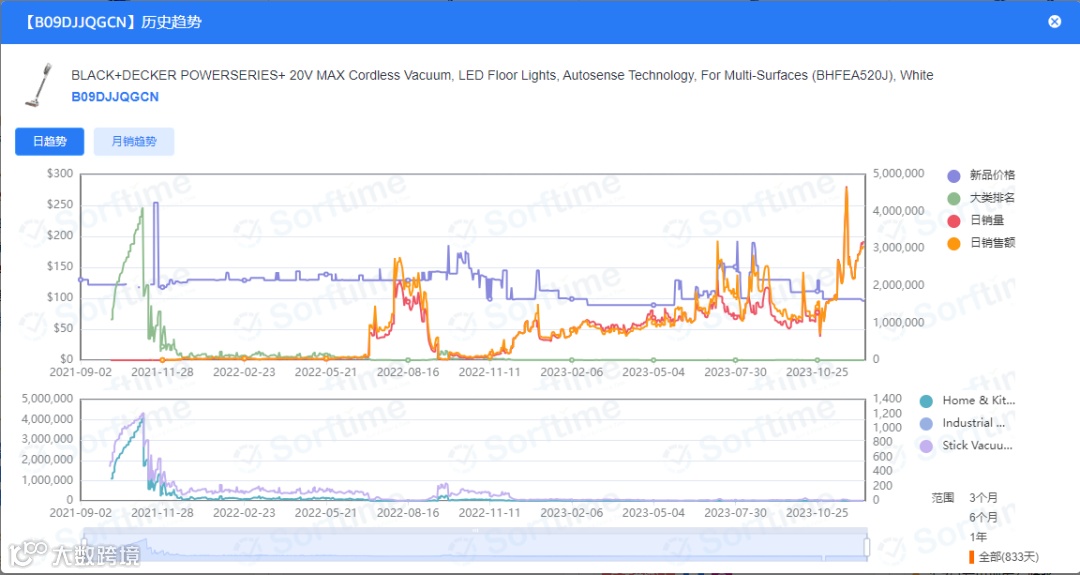This screenshot has height=575, width=1080.
Task: Click the red 日销量 legend dot
Action: (x=954, y=220)
